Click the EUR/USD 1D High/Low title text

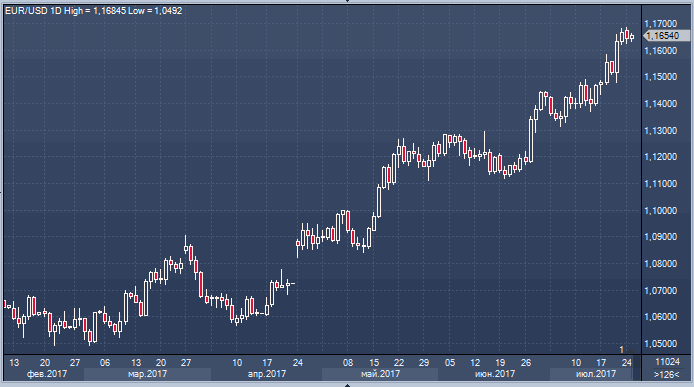tap(93, 11)
